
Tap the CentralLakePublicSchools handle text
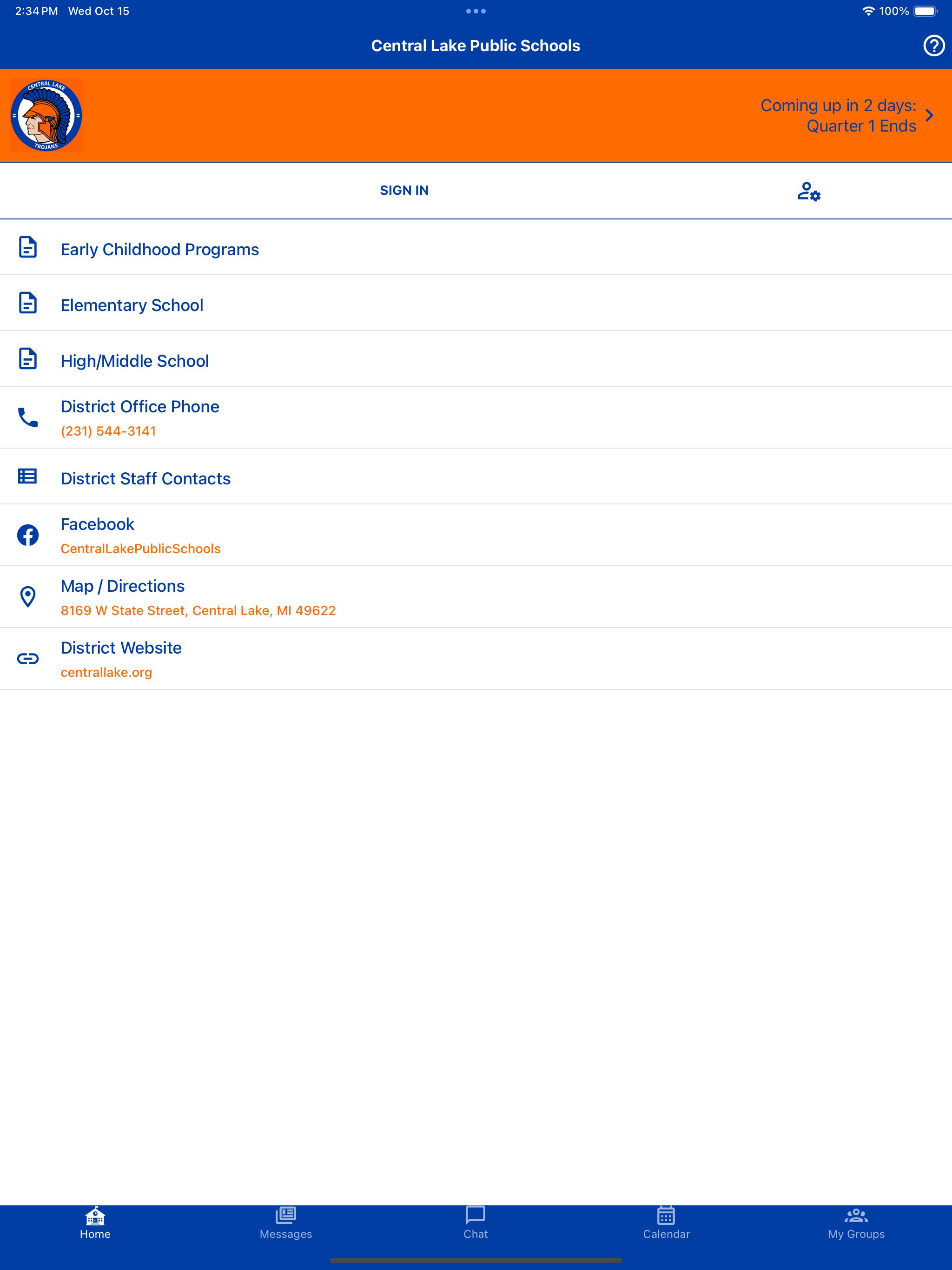pyautogui.click(x=141, y=549)
